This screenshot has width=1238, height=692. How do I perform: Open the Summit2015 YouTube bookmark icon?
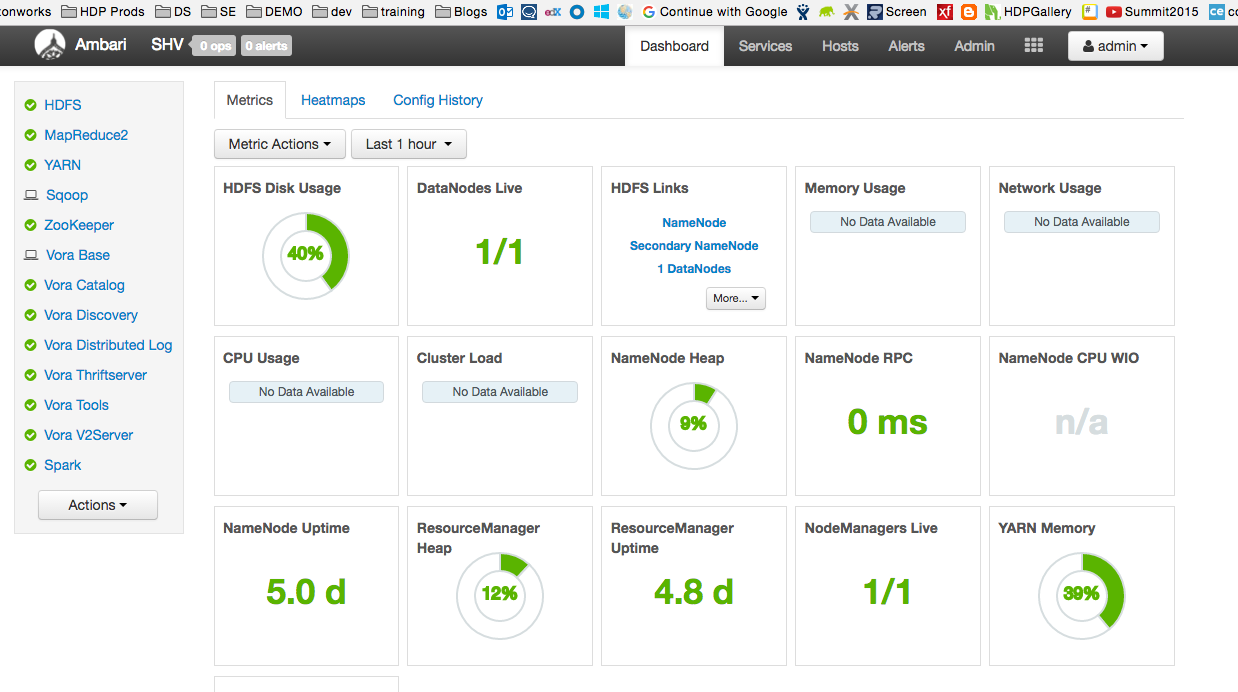point(1113,12)
